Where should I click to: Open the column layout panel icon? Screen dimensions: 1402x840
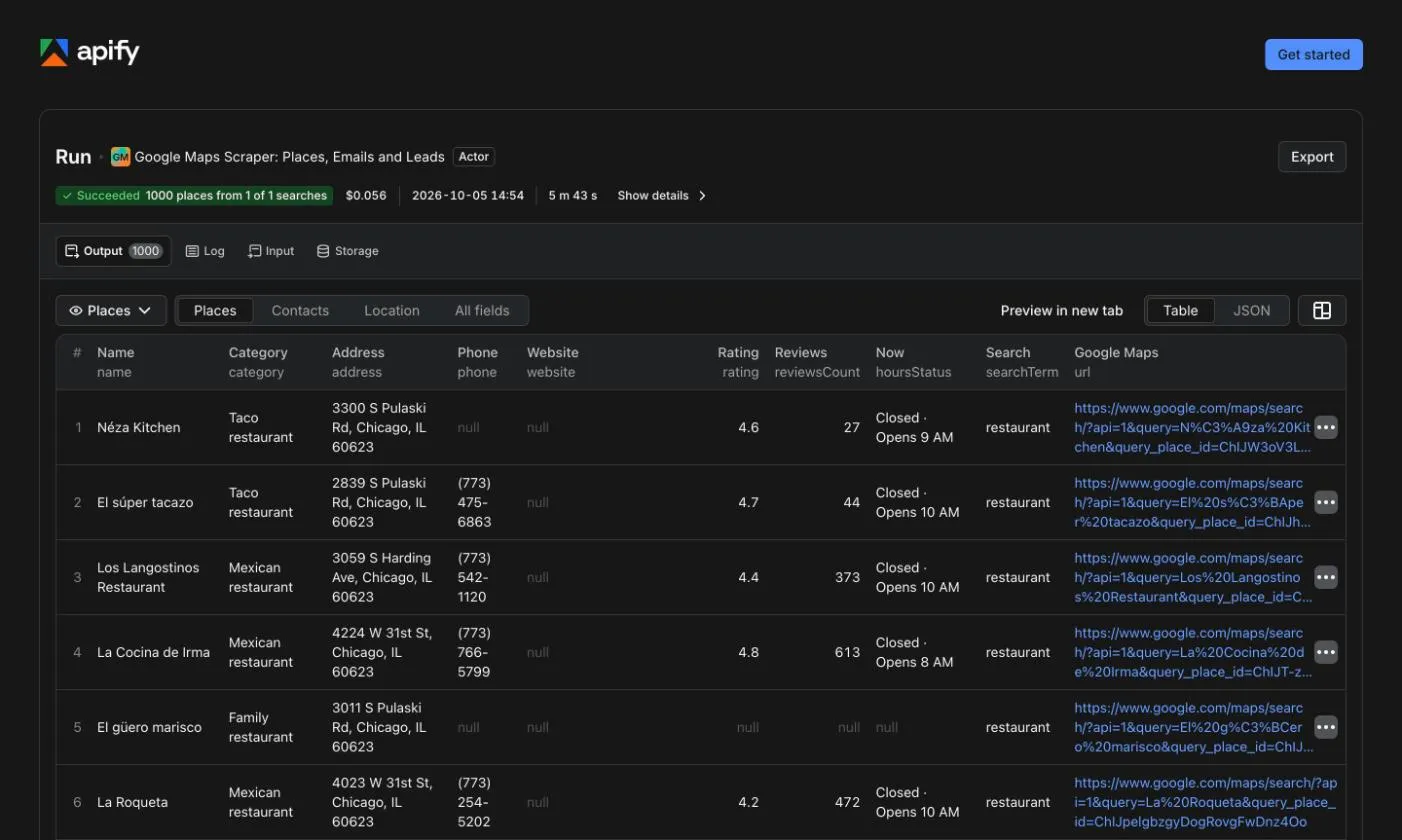pos(1322,311)
